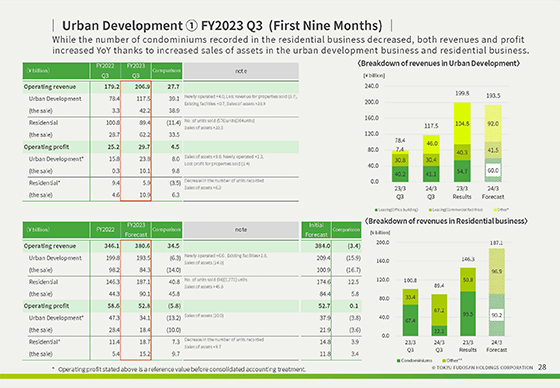Select the top table sale value 42.2
The height and width of the screenshot is (388, 560).
[x=145, y=111]
